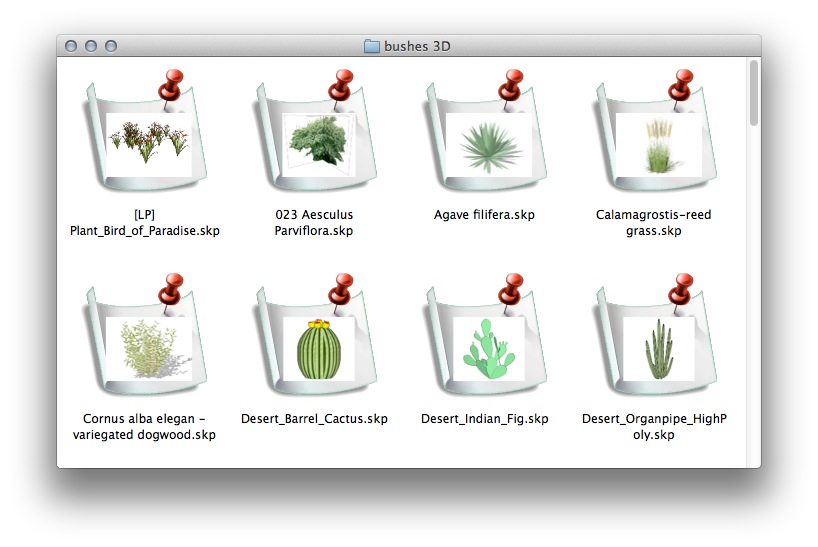
Task: Select the 023 Aesculus Parviflora.skp icon
Action: (315, 130)
